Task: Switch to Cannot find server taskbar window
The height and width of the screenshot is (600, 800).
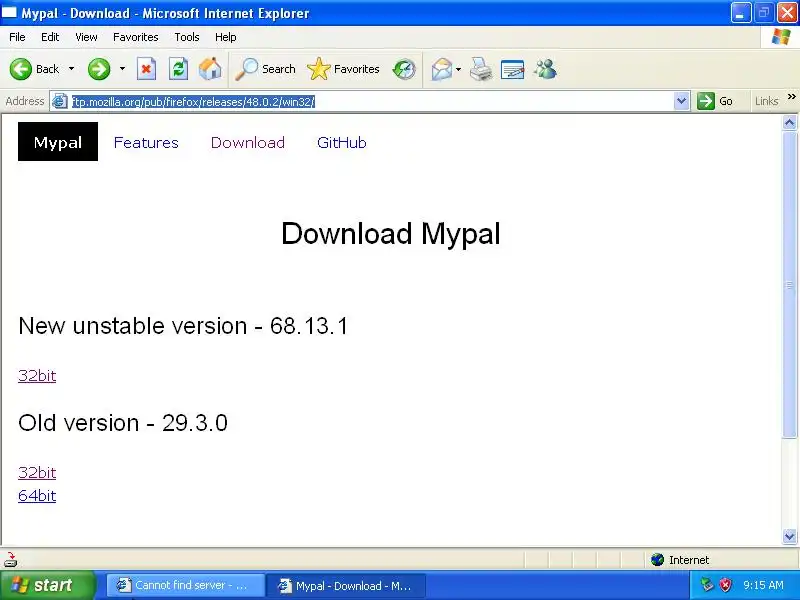Action: click(x=186, y=585)
